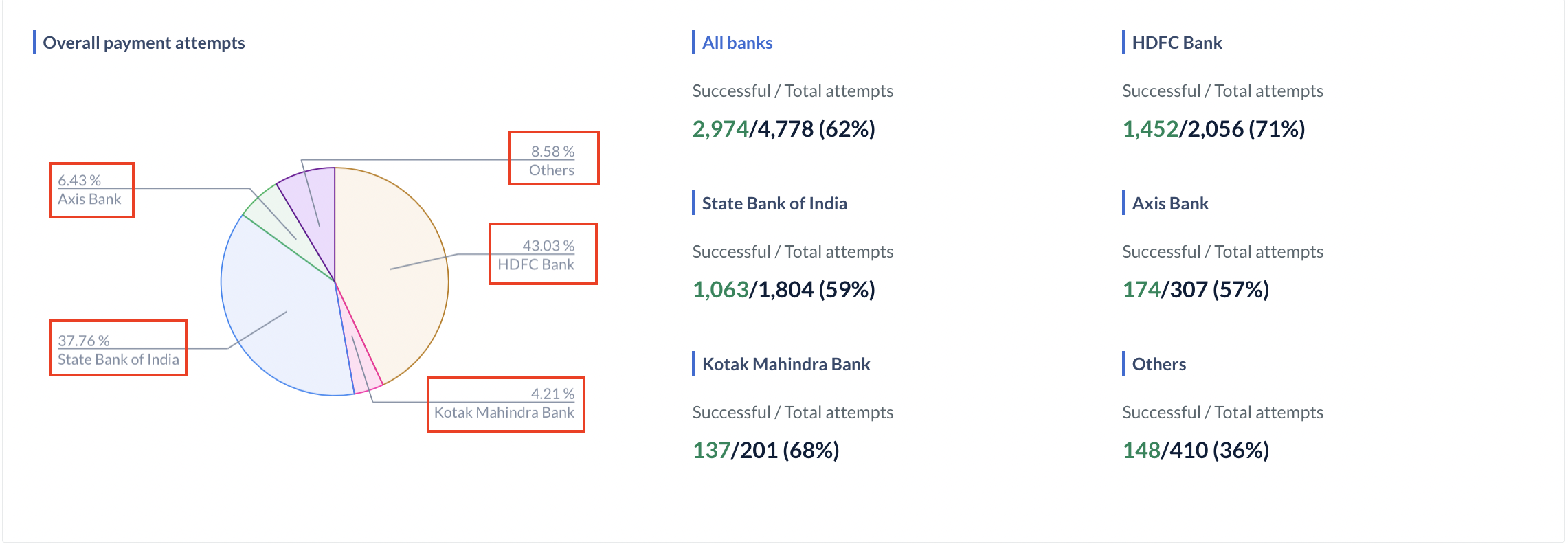Select the HDFC Bank section heading
Screen dimensions: 1568x544
click(x=1177, y=43)
